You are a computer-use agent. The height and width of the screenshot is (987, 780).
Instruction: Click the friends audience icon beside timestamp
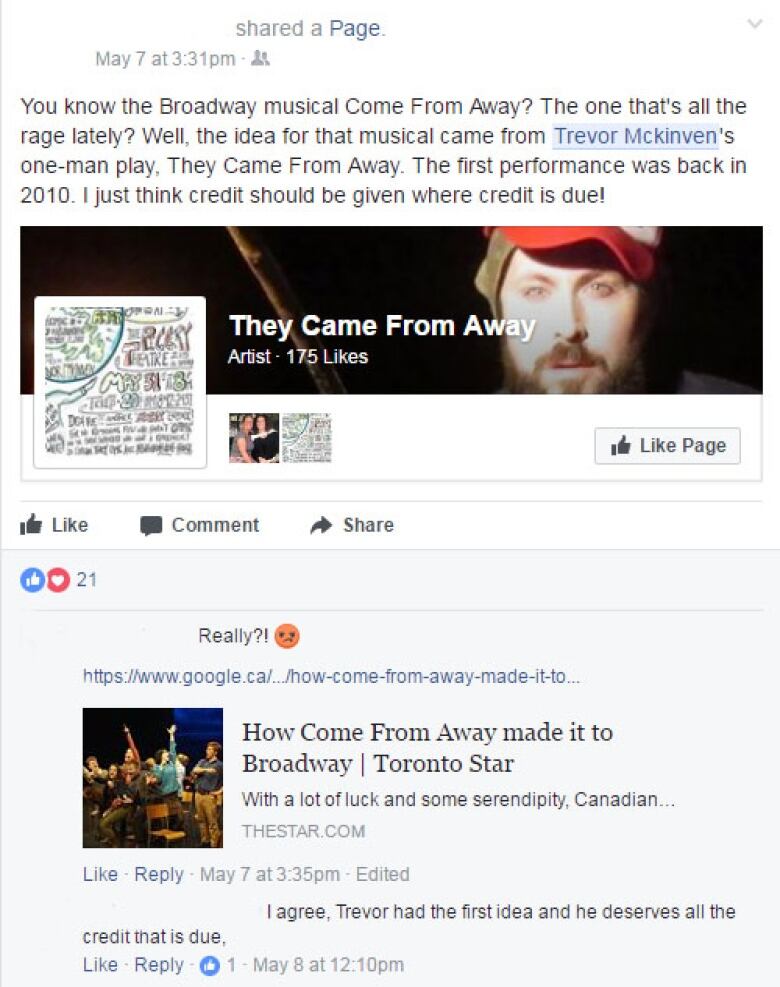pyautogui.click(x=260, y=59)
